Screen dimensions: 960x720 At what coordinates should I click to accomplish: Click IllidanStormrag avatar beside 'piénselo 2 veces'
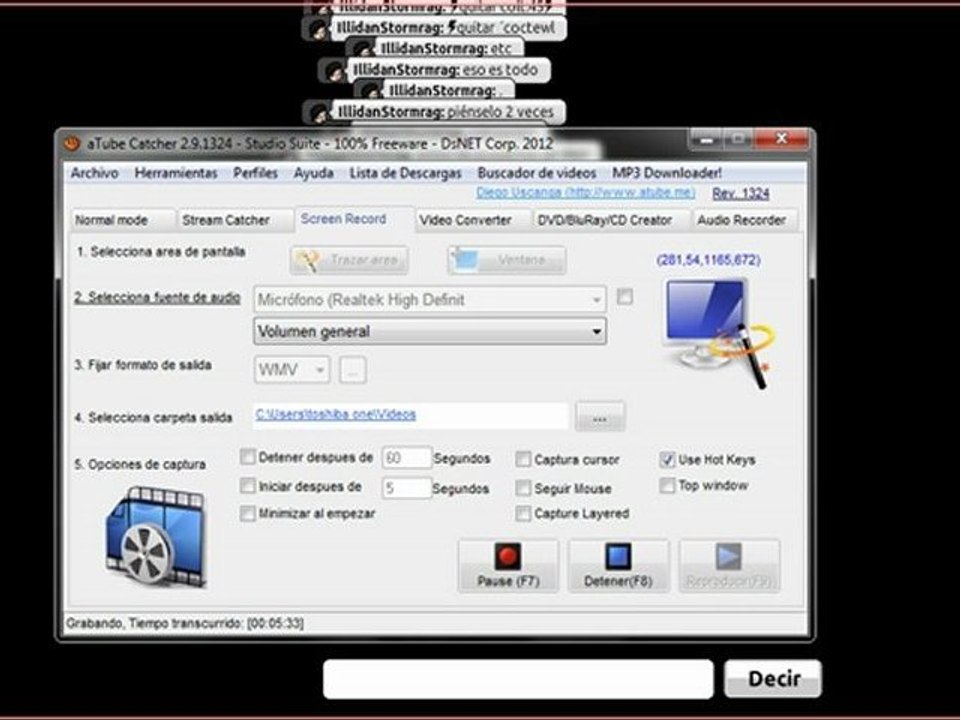pos(318,113)
